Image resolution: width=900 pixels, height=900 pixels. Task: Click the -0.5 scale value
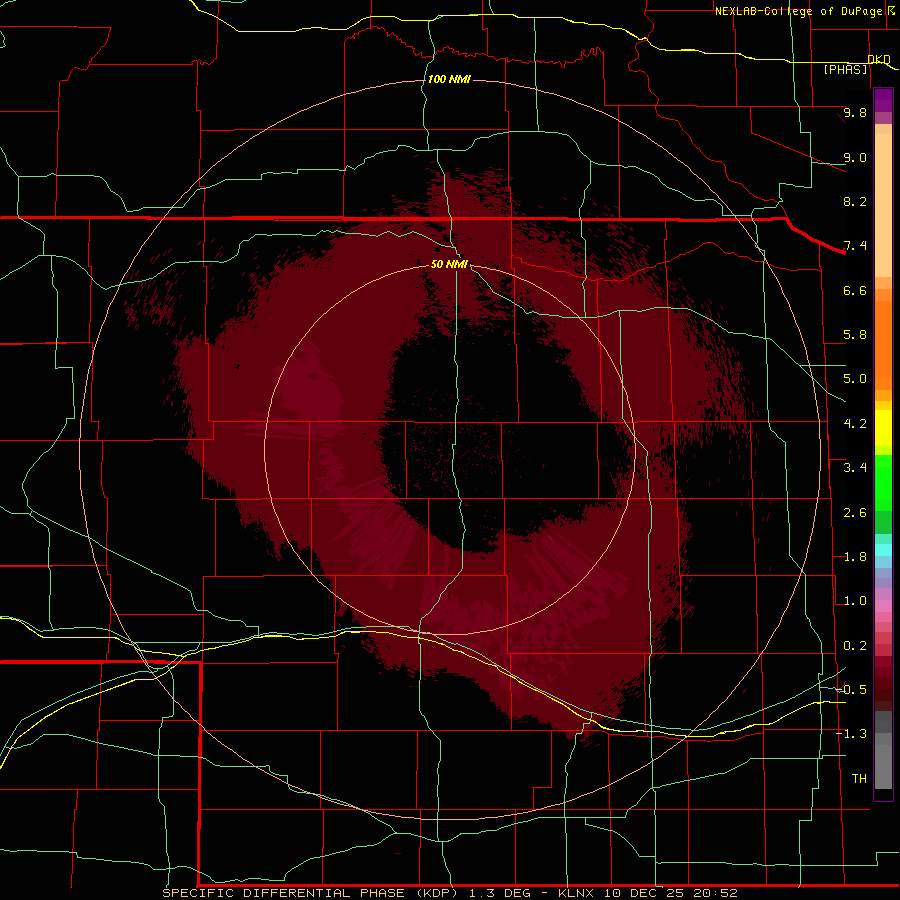click(x=851, y=690)
